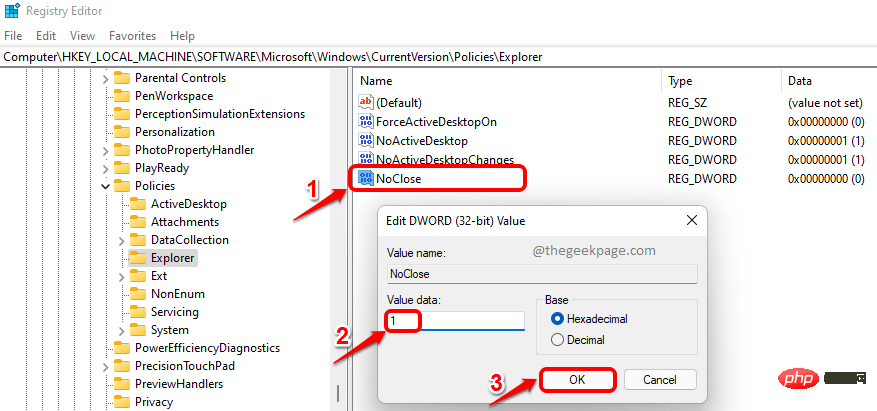
Task: Open the View menu
Action: click(82, 36)
